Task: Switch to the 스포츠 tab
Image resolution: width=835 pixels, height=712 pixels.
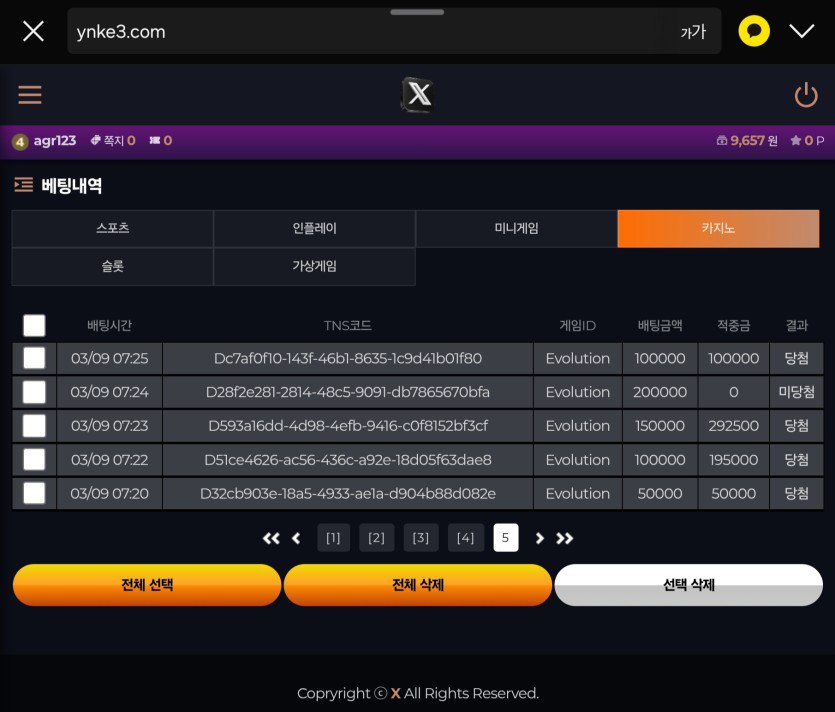Action: (112, 228)
